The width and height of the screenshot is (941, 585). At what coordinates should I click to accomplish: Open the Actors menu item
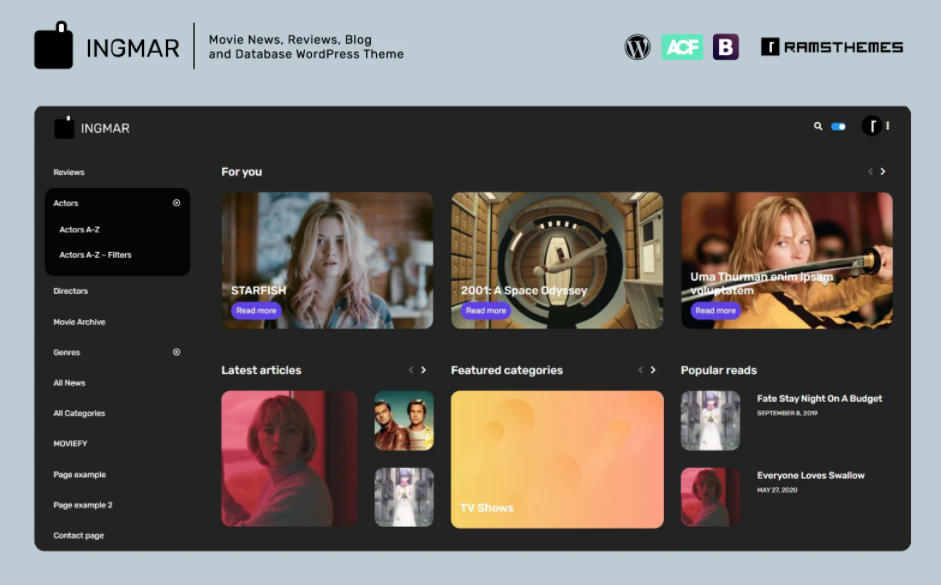click(x=66, y=203)
